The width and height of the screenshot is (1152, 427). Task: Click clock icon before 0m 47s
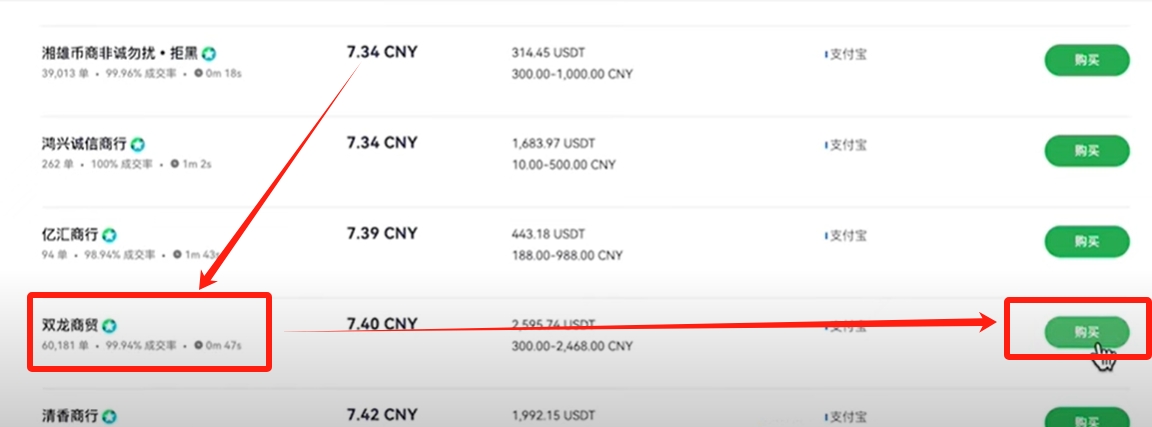point(198,345)
